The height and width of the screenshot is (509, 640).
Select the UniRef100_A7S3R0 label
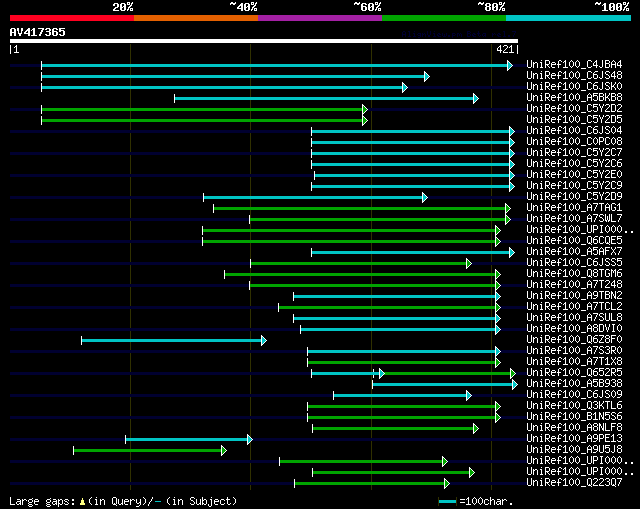tap(574, 351)
